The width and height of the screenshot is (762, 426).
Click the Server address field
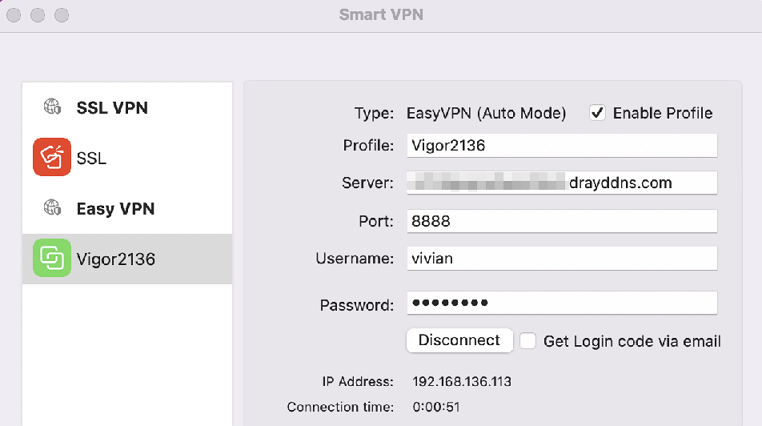(562, 183)
